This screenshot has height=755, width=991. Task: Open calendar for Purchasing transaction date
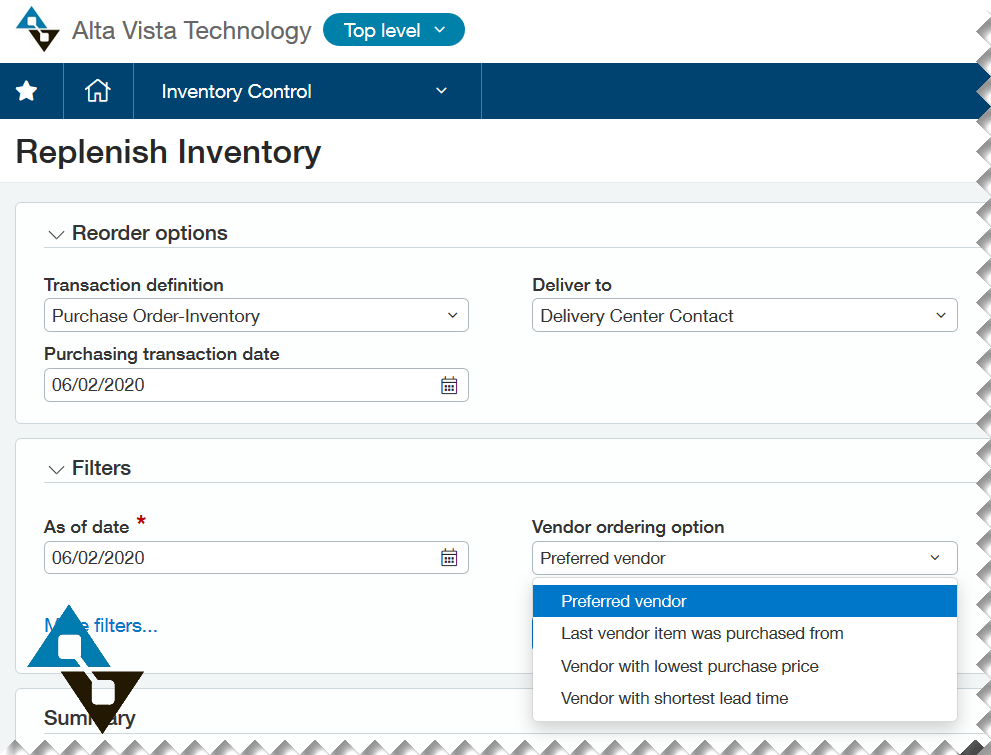(449, 385)
